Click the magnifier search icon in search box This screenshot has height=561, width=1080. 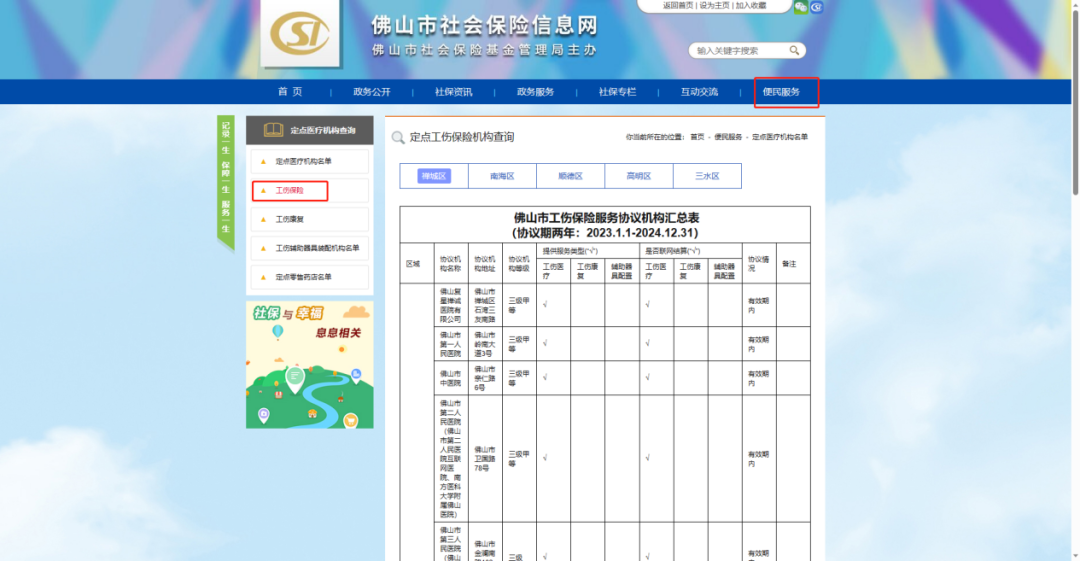tap(794, 50)
